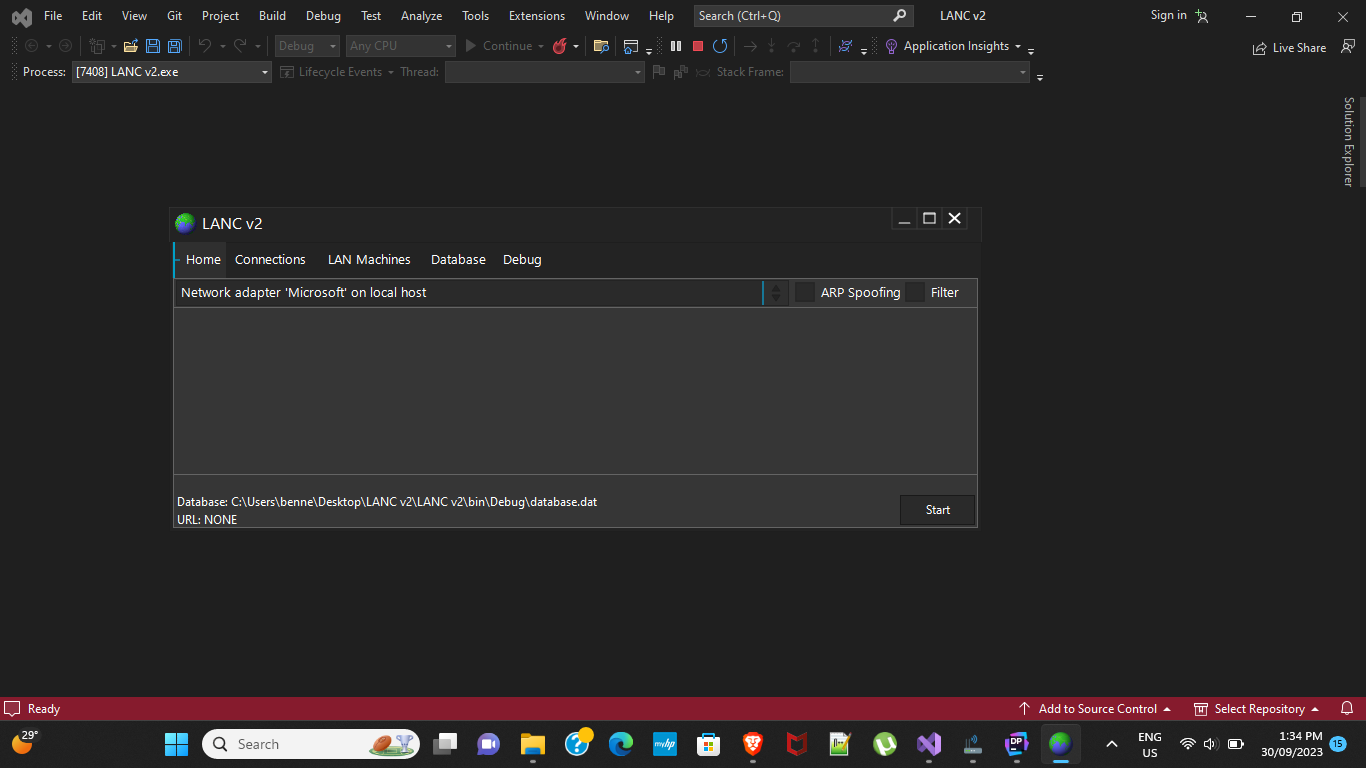Click the network adapter spinner control

coord(777,292)
